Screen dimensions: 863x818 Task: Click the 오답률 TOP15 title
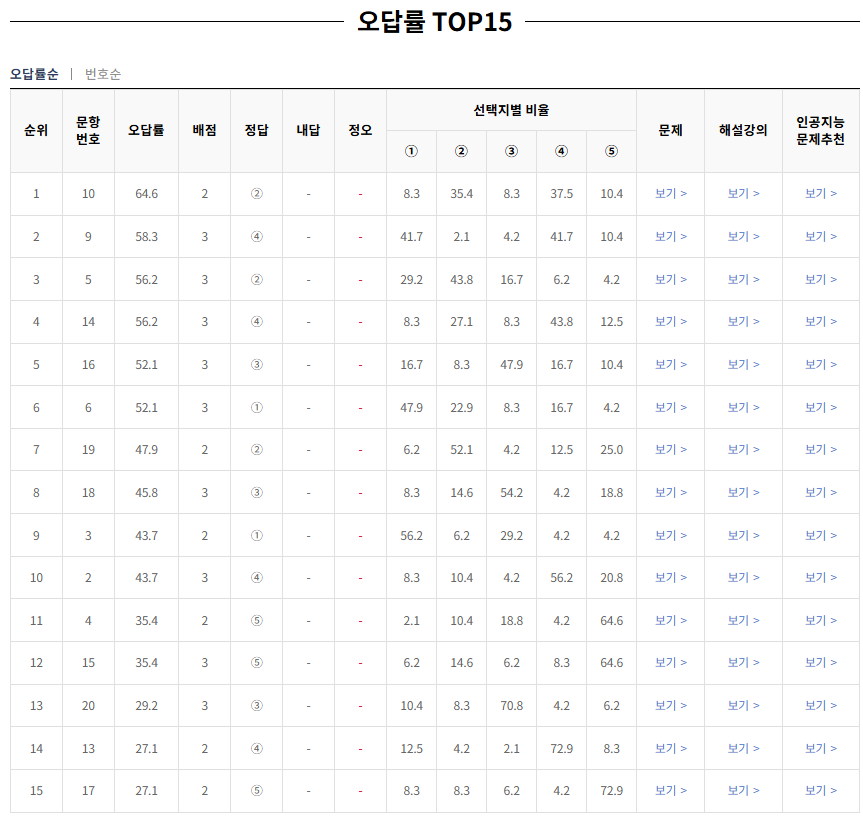[x=435, y=22]
